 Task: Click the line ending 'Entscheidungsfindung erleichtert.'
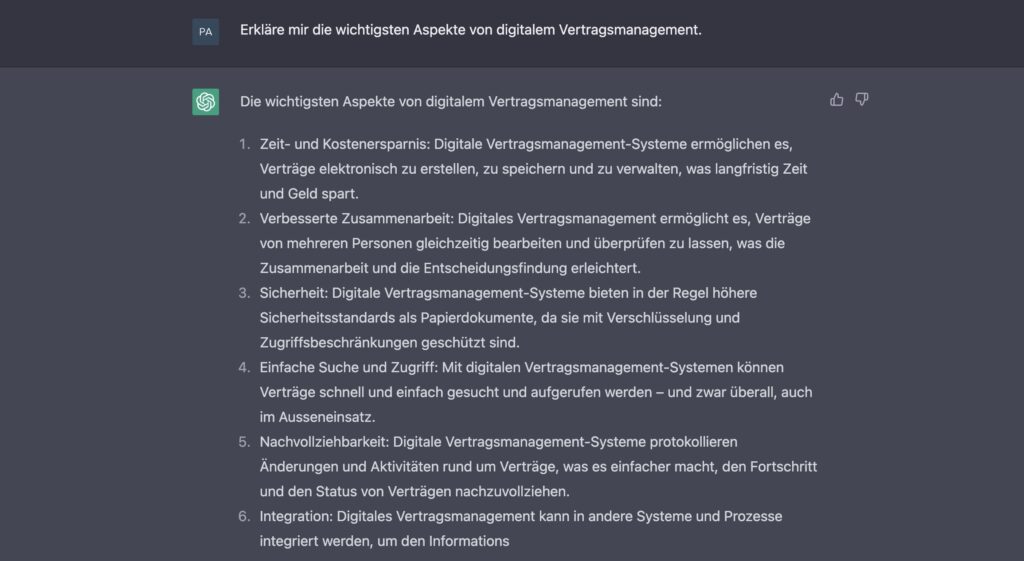463,268
